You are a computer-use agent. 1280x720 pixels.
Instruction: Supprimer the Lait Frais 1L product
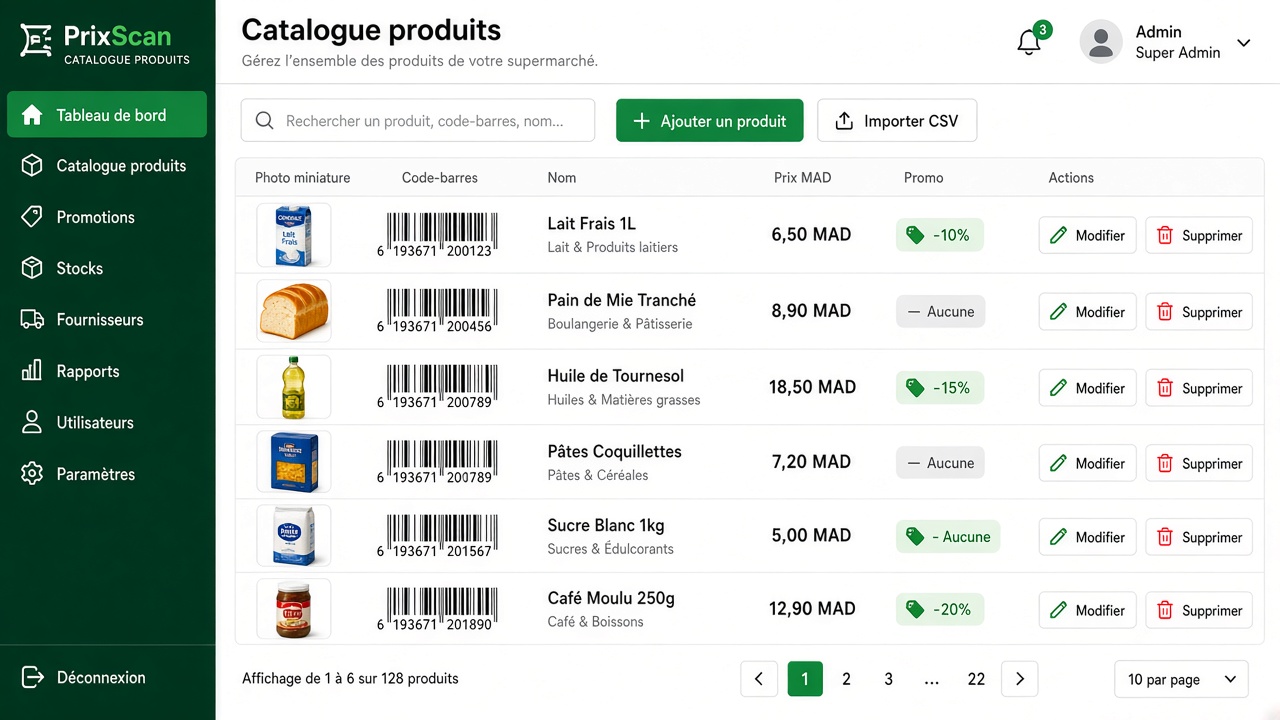[x=1199, y=236]
